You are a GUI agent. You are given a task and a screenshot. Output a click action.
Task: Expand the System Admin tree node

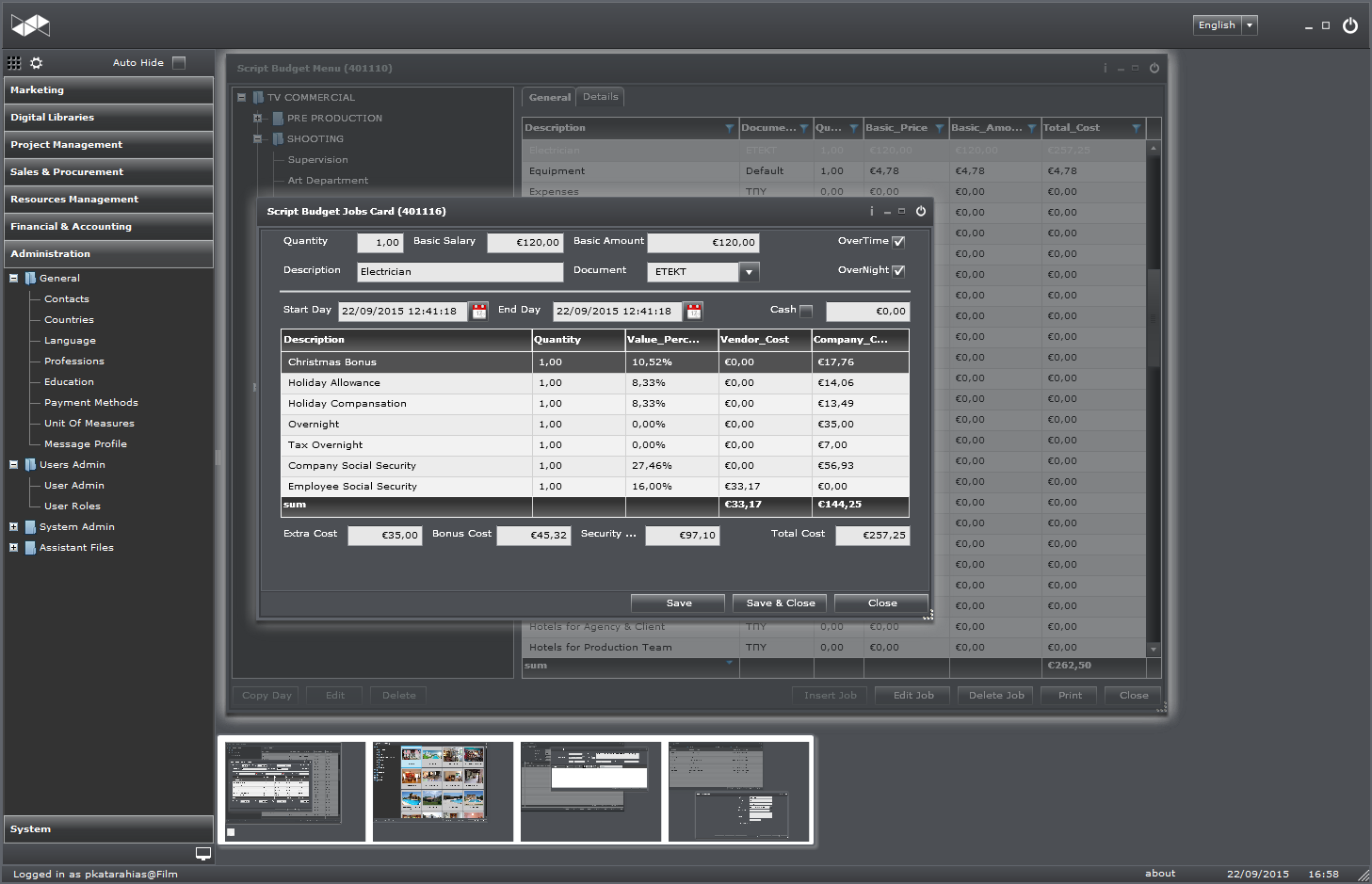tap(14, 527)
